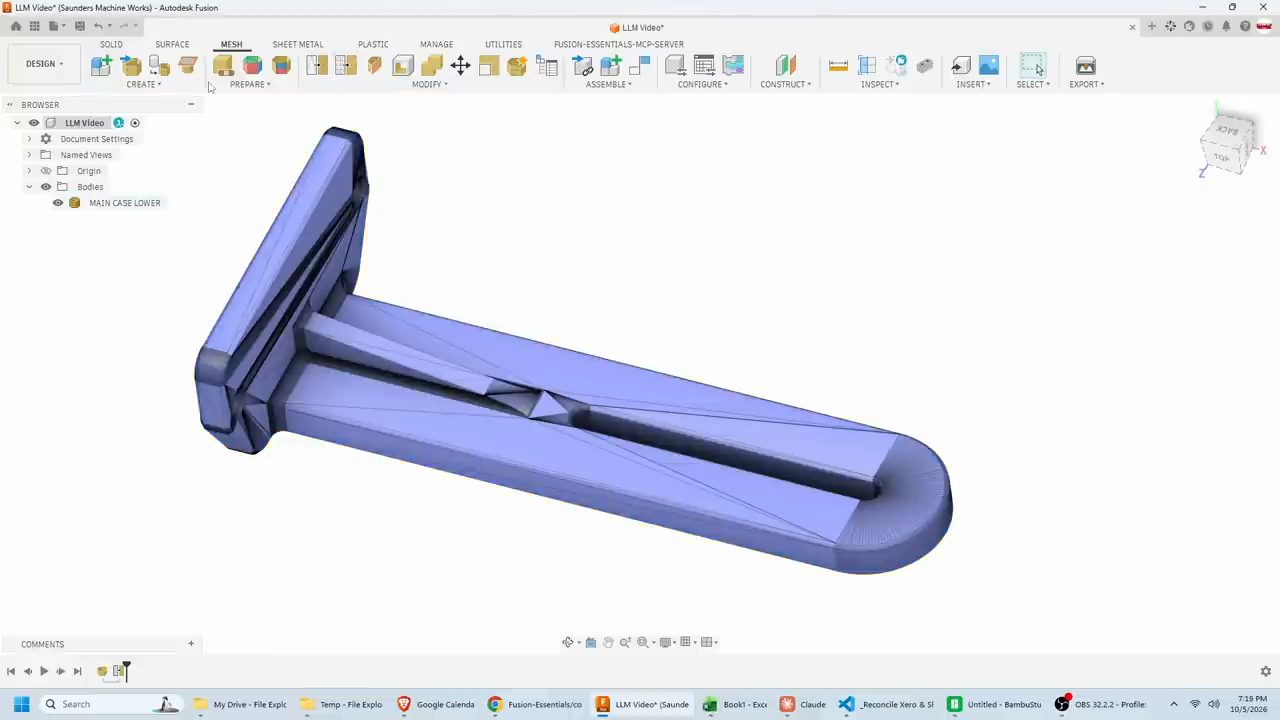This screenshot has height=720, width=1280.
Task: Activate the Pan hand tool
Action: coord(608,642)
